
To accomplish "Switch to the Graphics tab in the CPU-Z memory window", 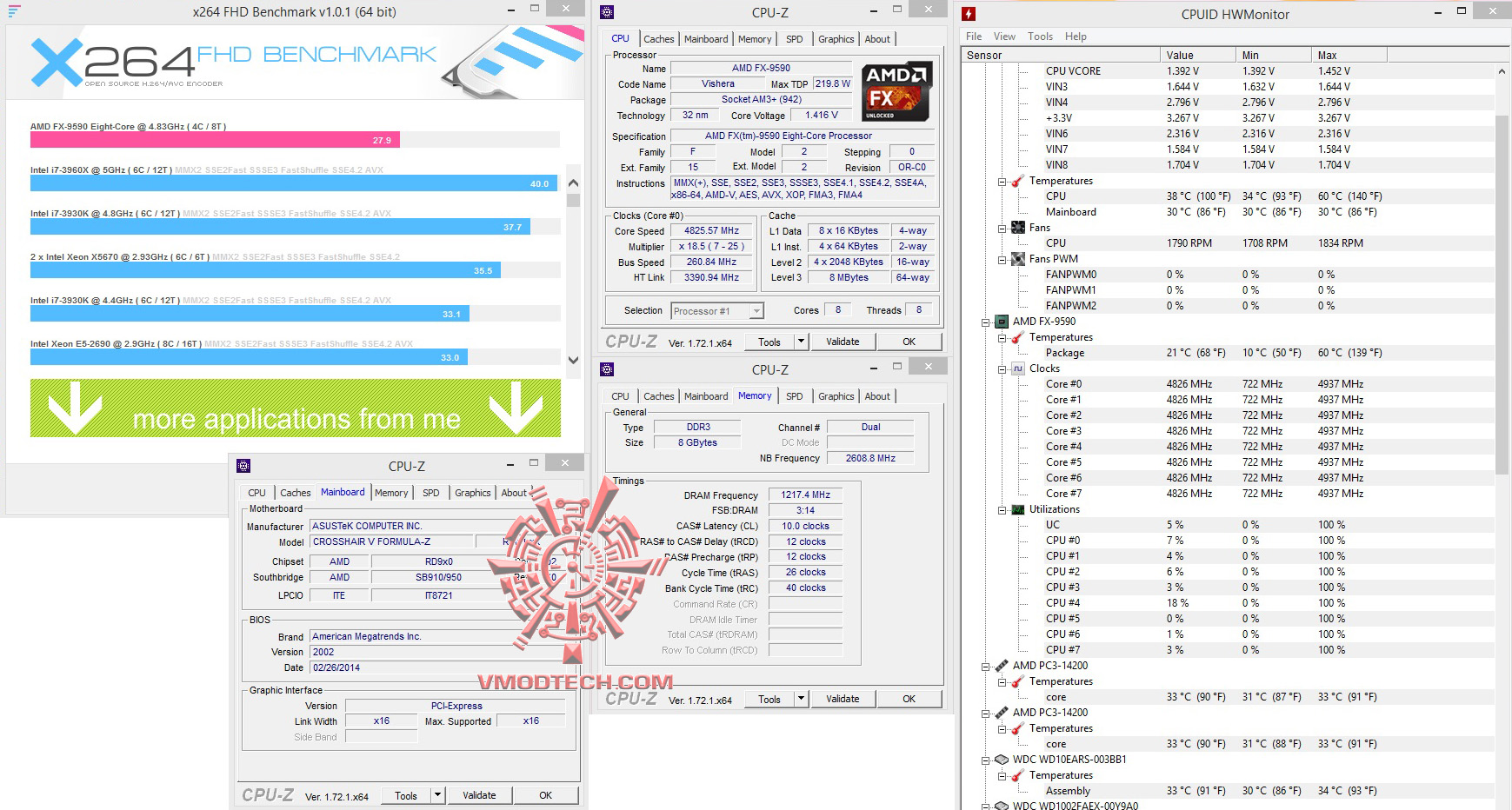I will coord(836,396).
